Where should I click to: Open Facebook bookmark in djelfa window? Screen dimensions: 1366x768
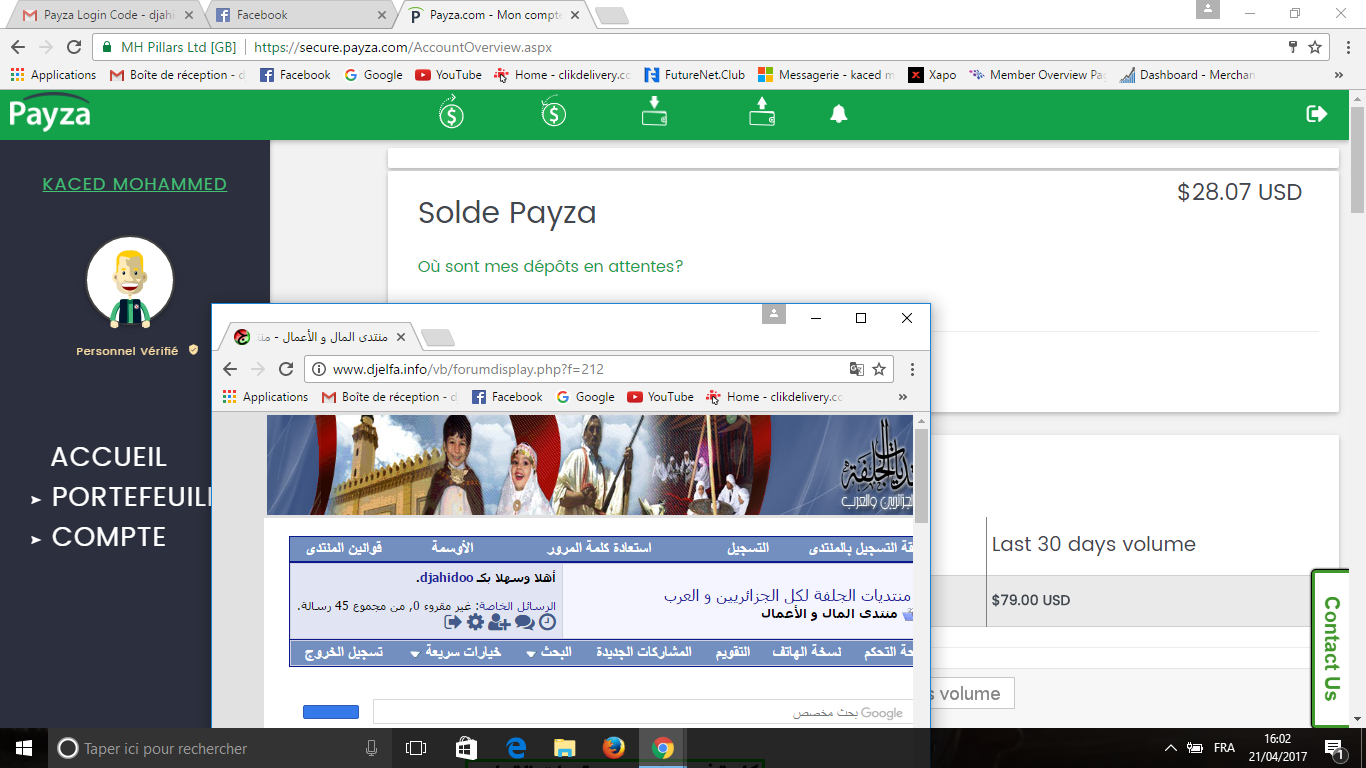(x=507, y=397)
